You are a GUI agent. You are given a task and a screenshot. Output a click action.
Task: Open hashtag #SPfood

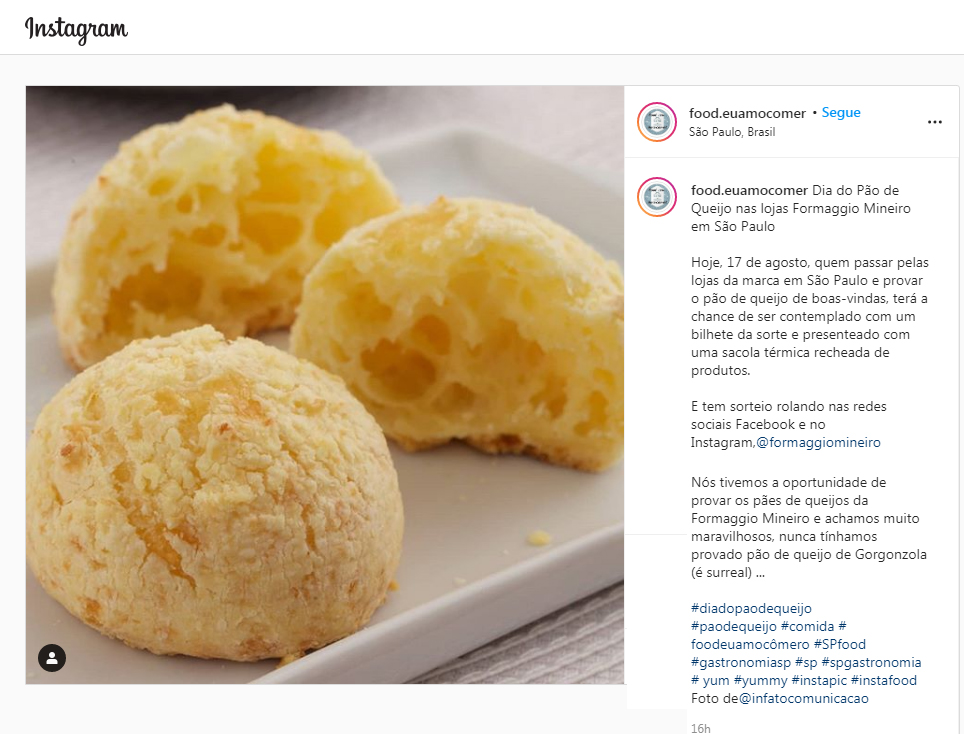coord(840,644)
